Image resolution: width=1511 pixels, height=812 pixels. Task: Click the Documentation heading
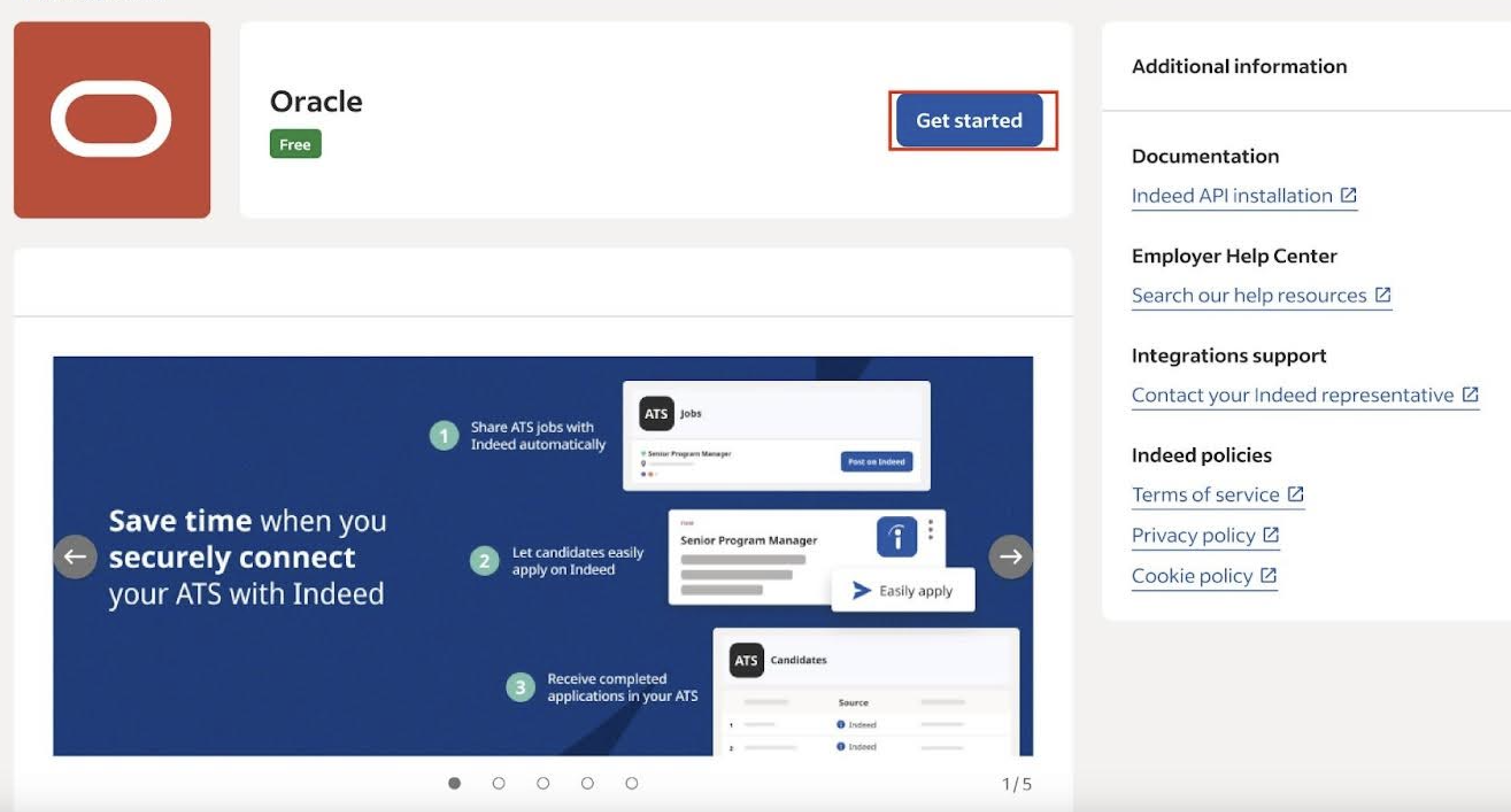click(x=1205, y=156)
